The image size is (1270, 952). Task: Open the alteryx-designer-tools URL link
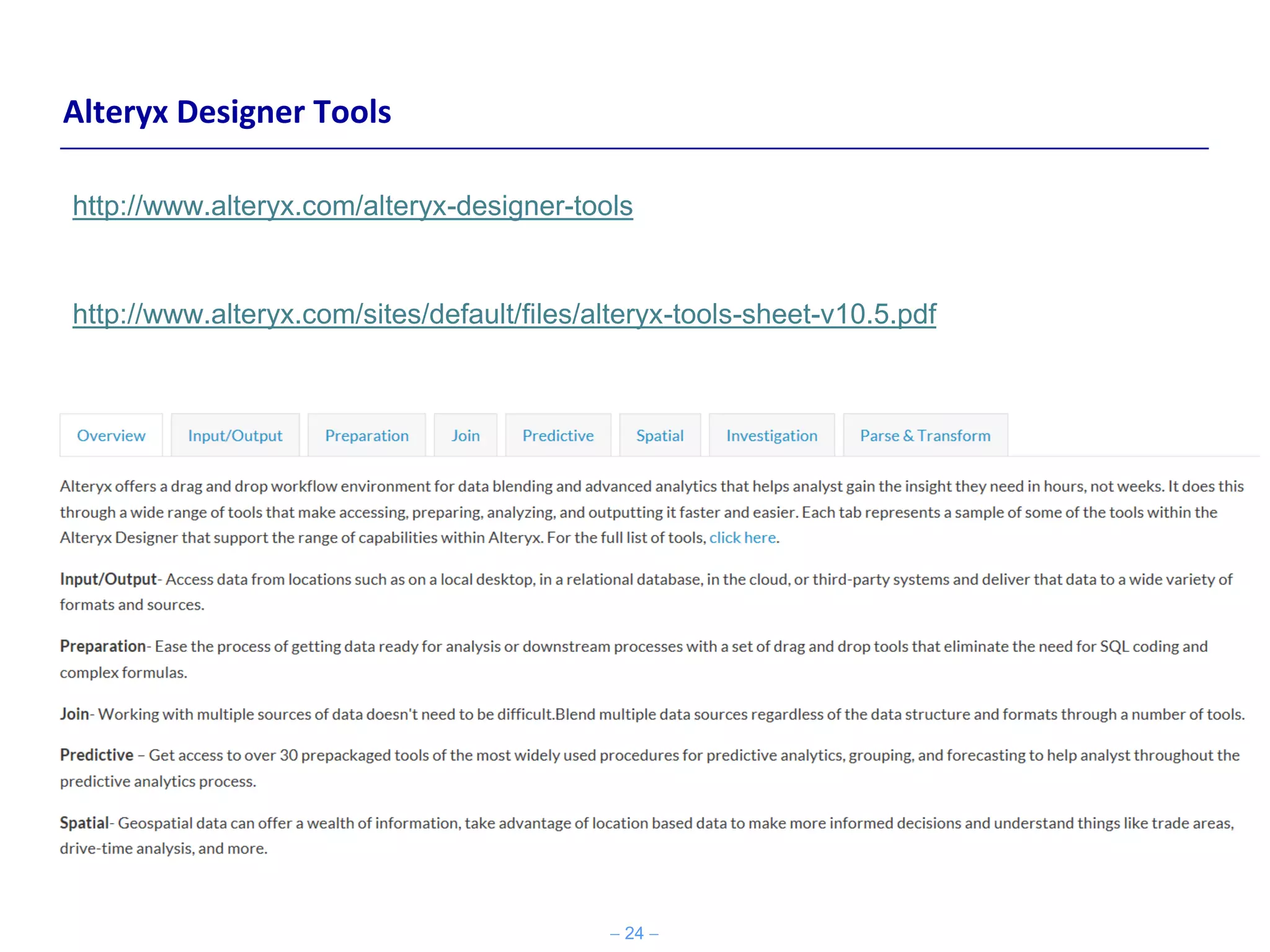tap(352, 206)
